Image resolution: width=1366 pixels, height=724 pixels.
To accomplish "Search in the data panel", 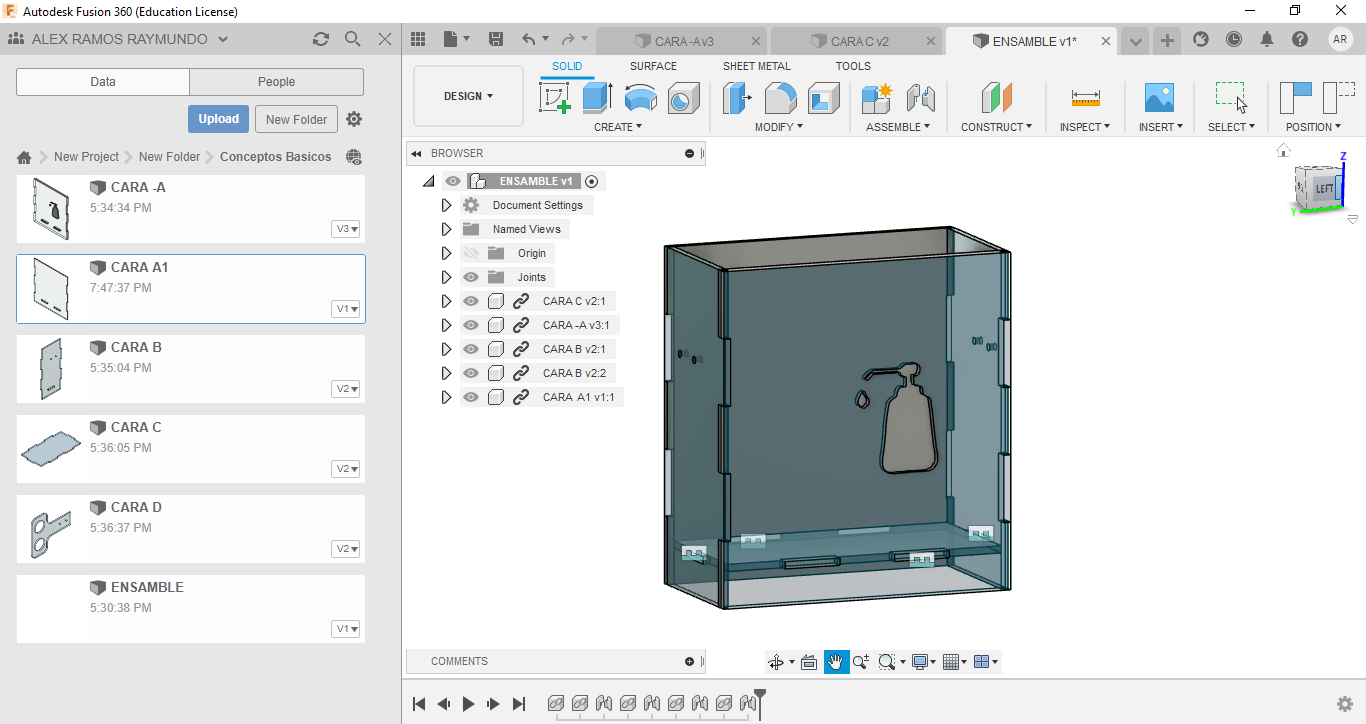I will point(353,39).
